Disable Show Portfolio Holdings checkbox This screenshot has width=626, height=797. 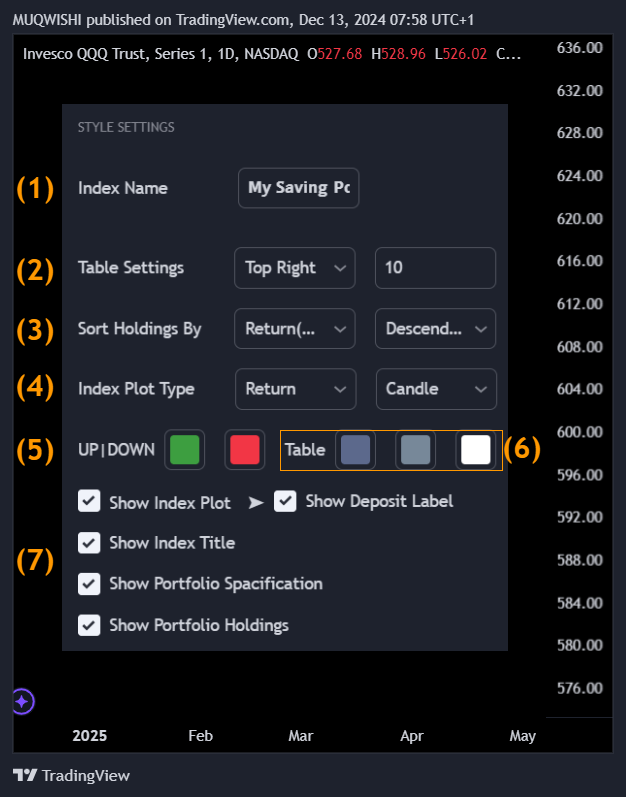(x=89, y=625)
